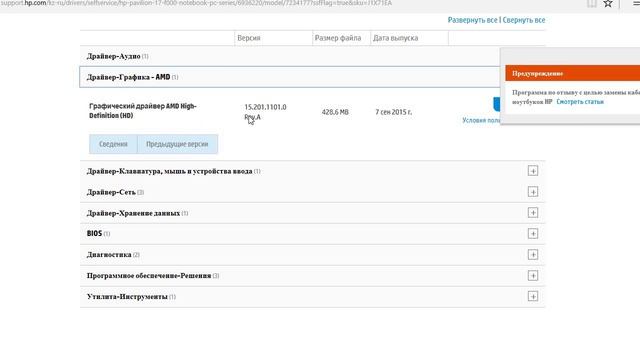Viewport: 640px width, 360px height.
Task: Select the version text 15.201.1101.0
Action: pyautogui.click(x=265, y=107)
